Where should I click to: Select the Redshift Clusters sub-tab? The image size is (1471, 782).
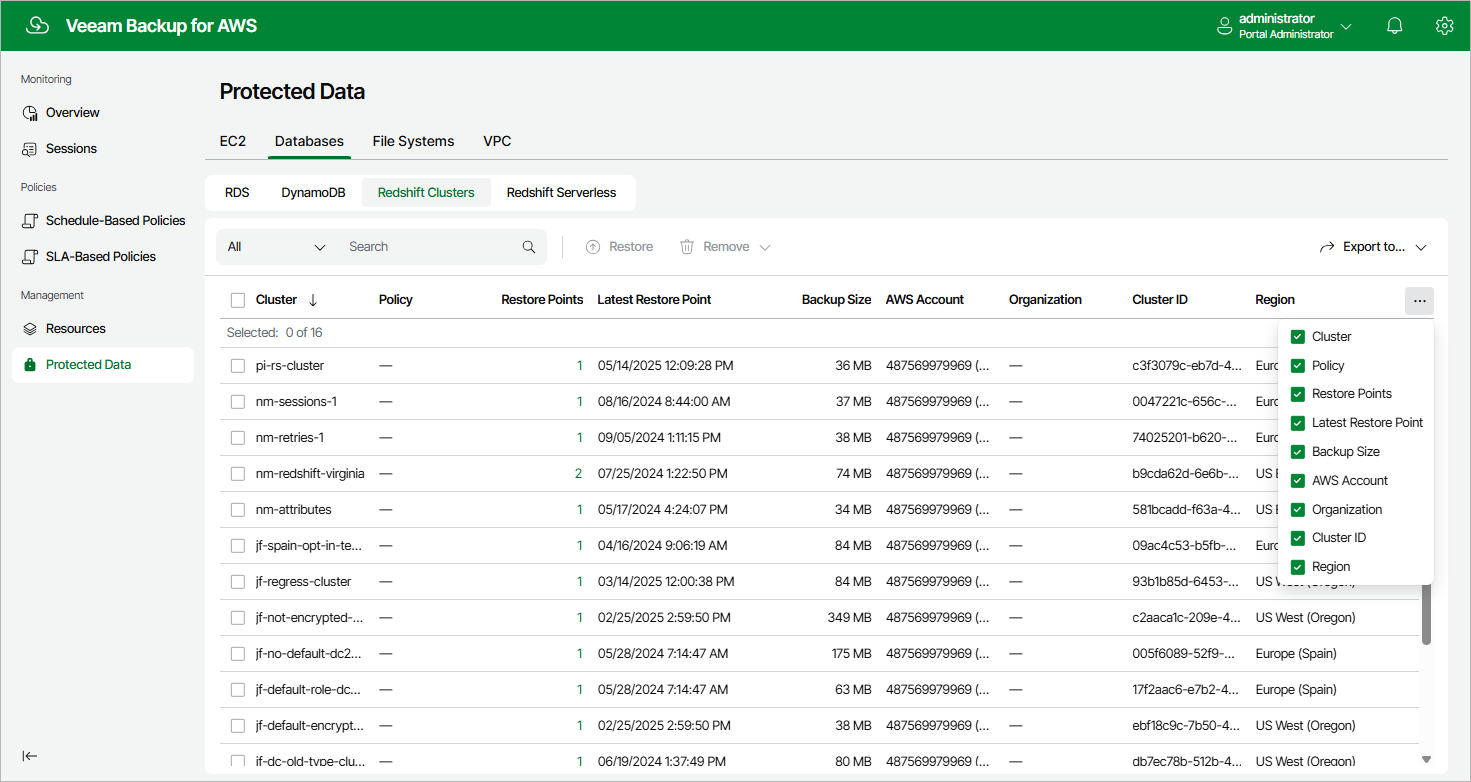point(426,193)
